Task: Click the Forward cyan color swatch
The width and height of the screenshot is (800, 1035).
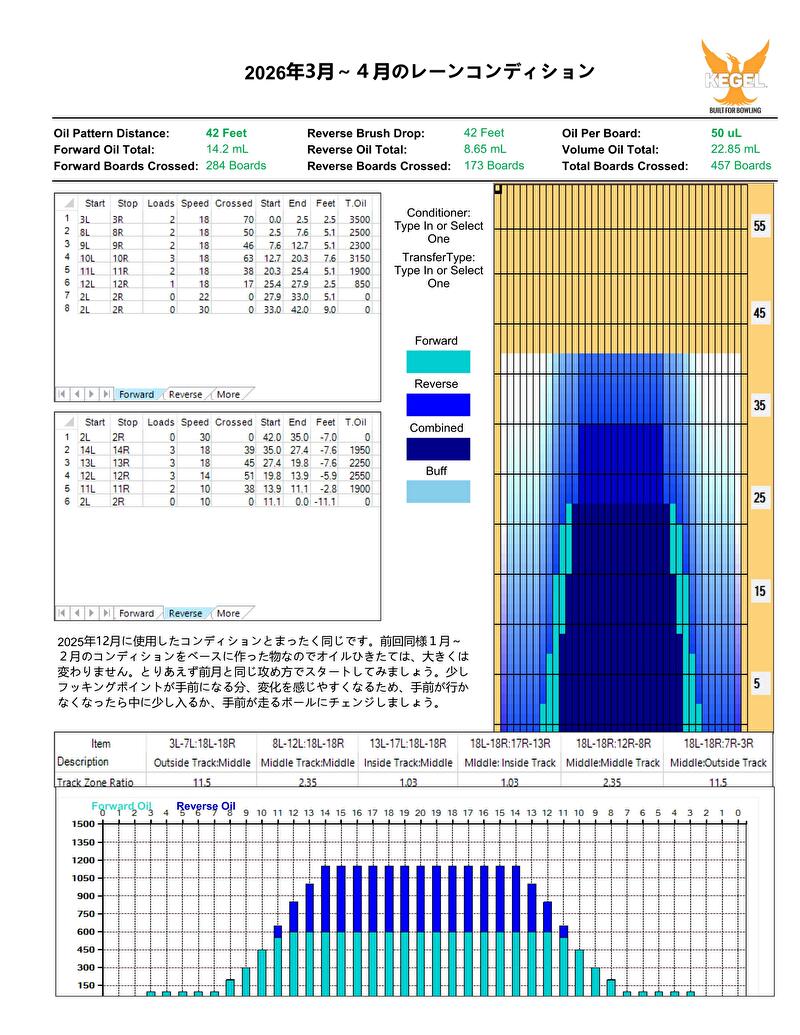Action: click(x=437, y=361)
